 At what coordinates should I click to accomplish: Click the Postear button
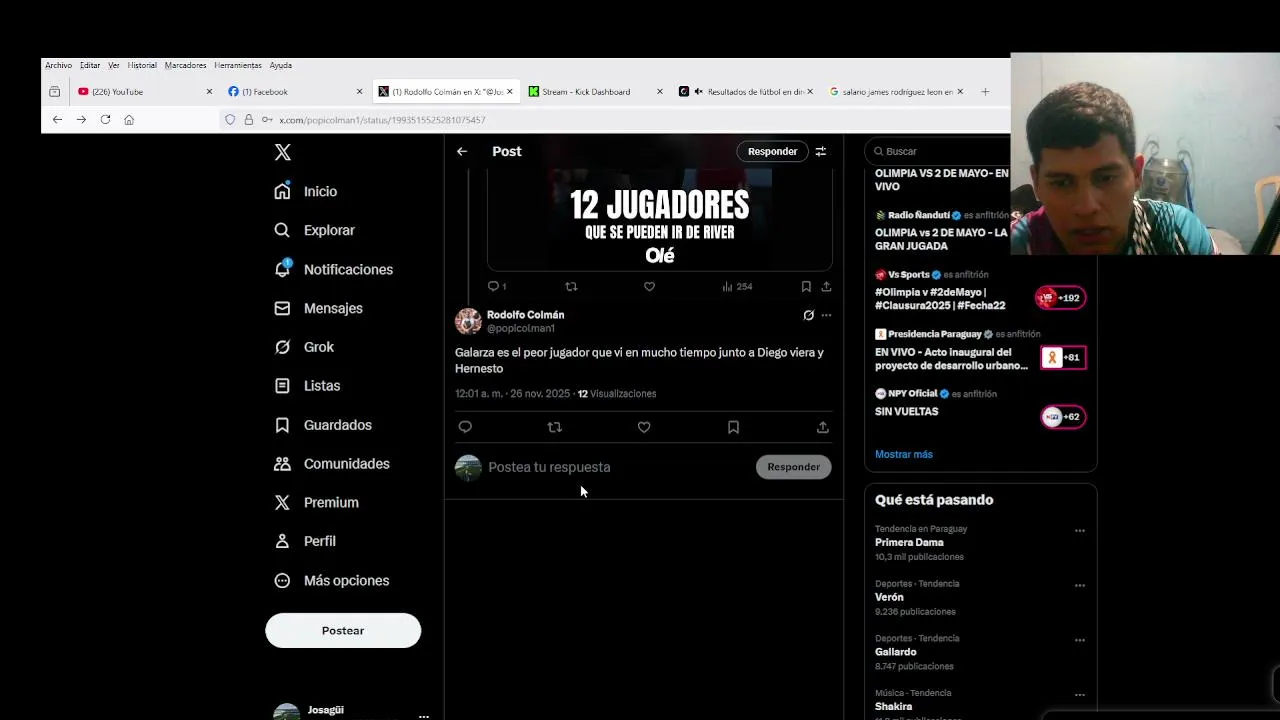click(343, 631)
